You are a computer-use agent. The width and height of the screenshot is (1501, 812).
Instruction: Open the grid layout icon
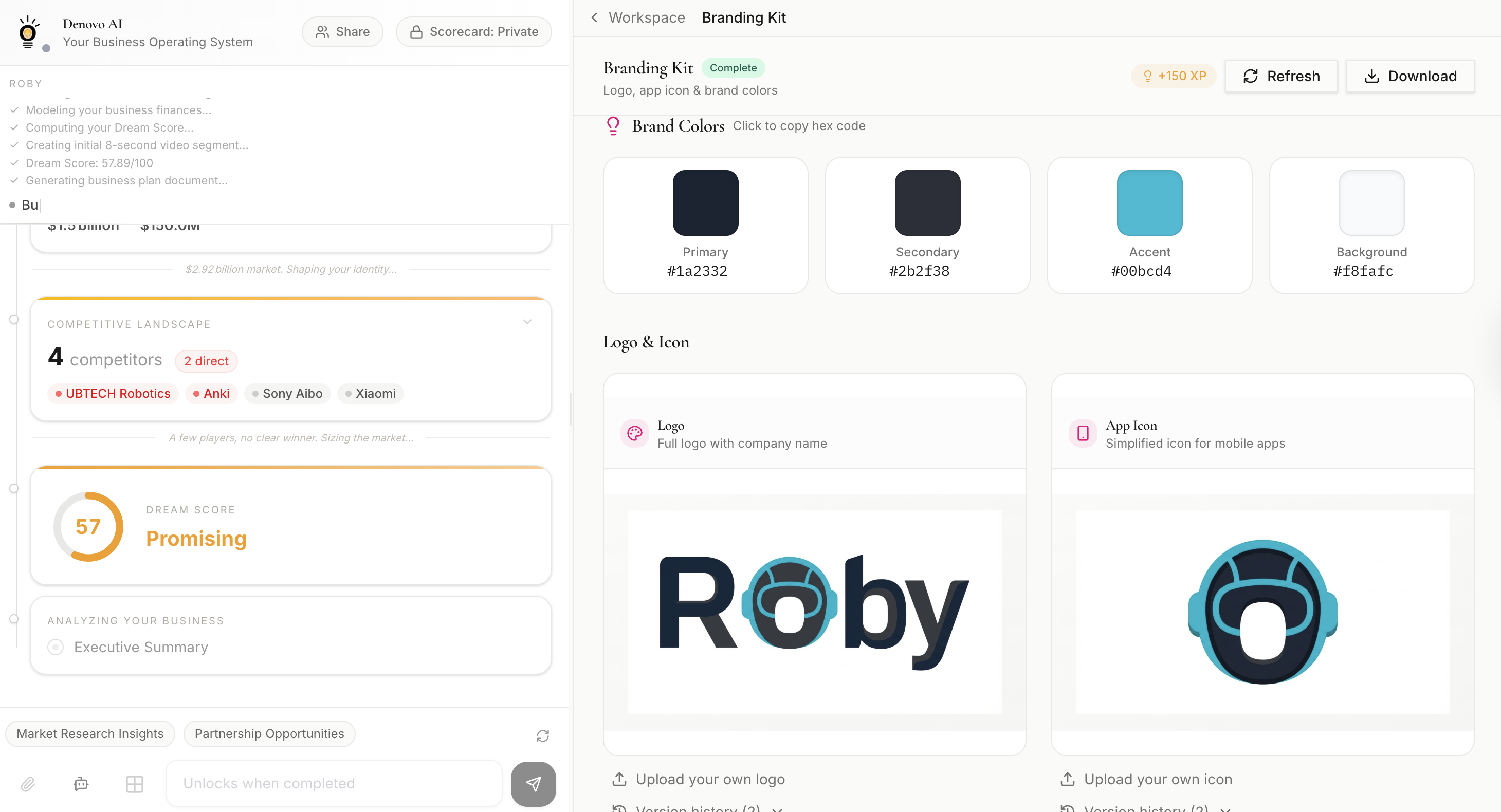[x=135, y=784]
